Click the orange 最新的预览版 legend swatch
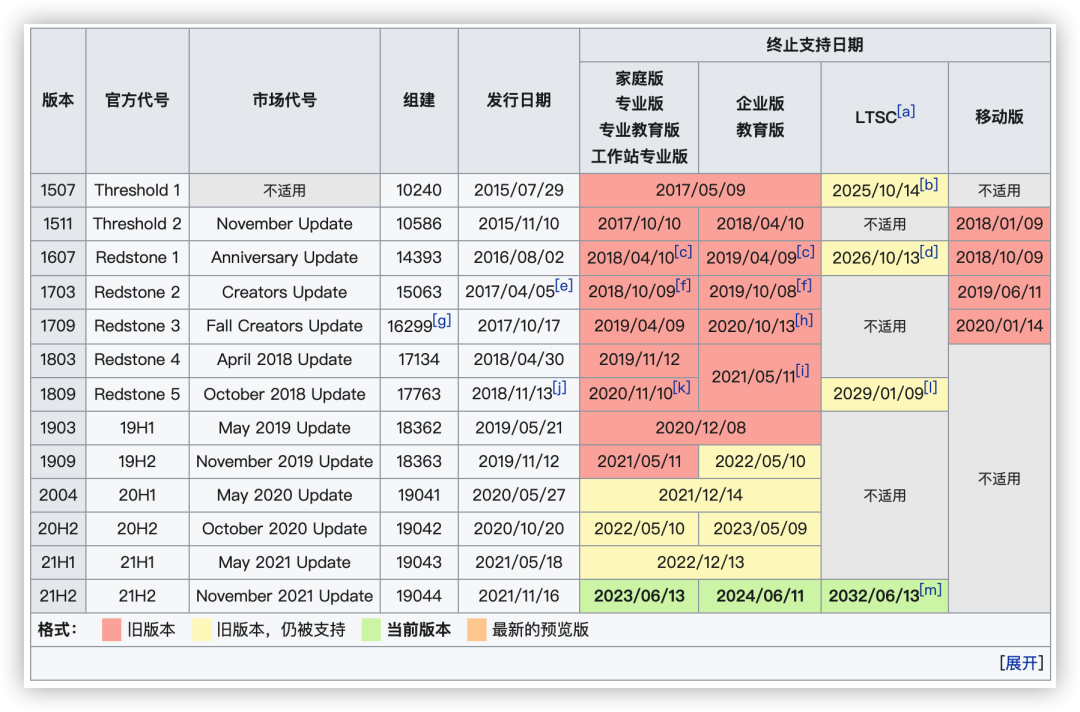Image resolution: width=1080 pixels, height=712 pixels. coord(476,629)
